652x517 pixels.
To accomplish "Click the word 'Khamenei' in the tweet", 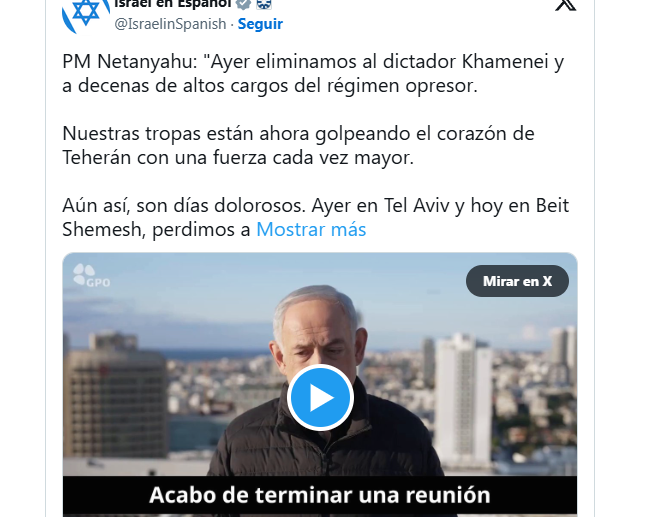I will (x=505, y=62).
